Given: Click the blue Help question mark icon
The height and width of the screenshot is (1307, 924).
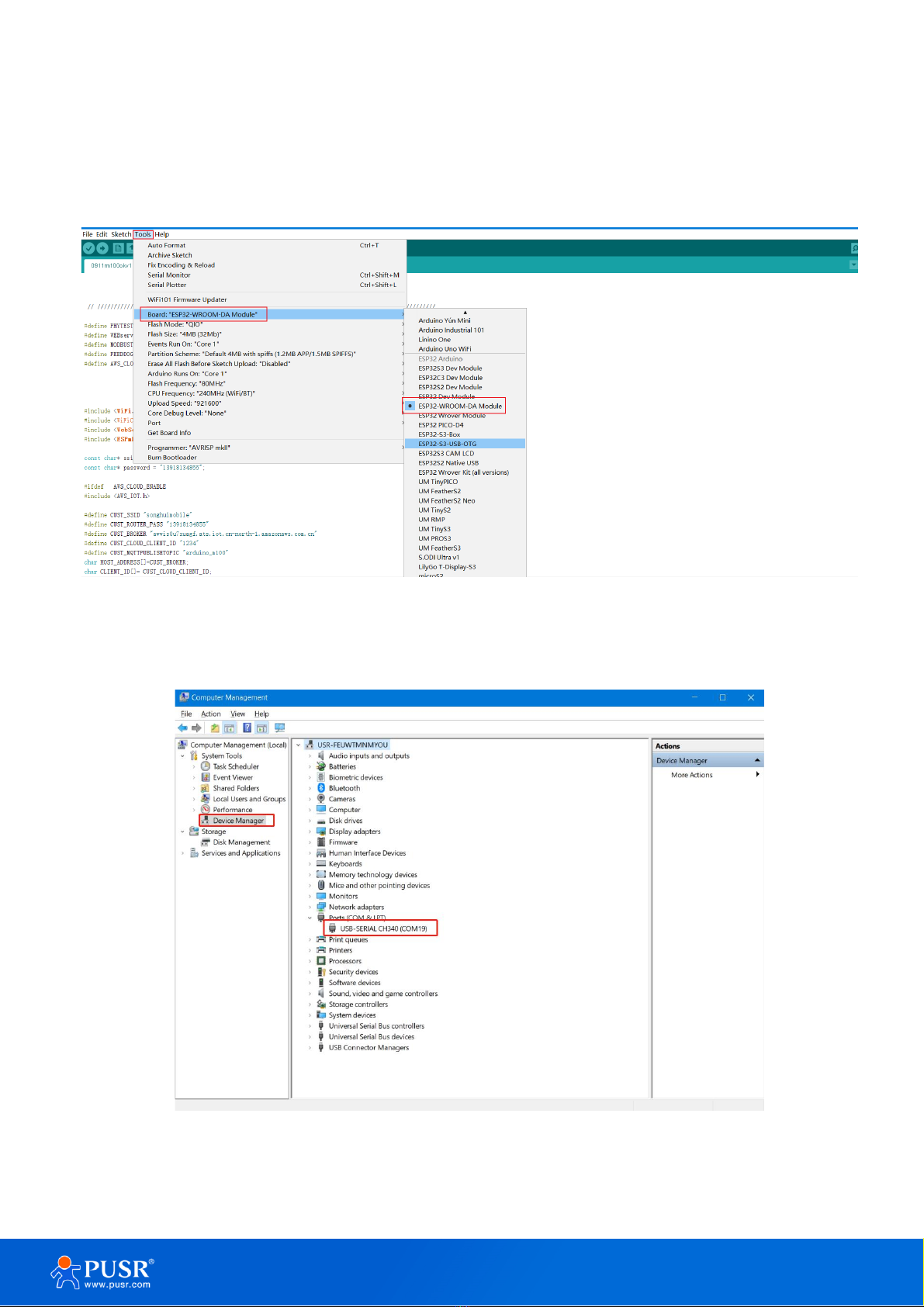Looking at the screenshot, I should [247, 728].
